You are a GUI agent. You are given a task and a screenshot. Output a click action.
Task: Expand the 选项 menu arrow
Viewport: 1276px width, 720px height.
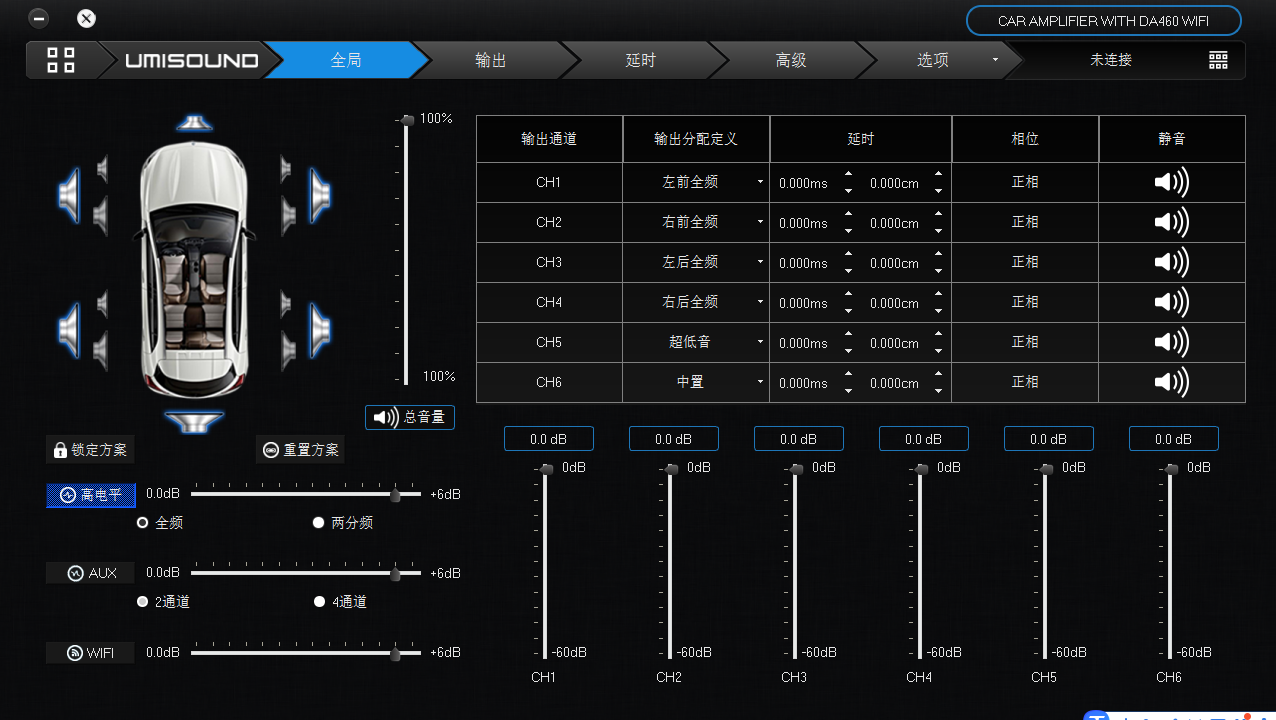tap(995, 60)
